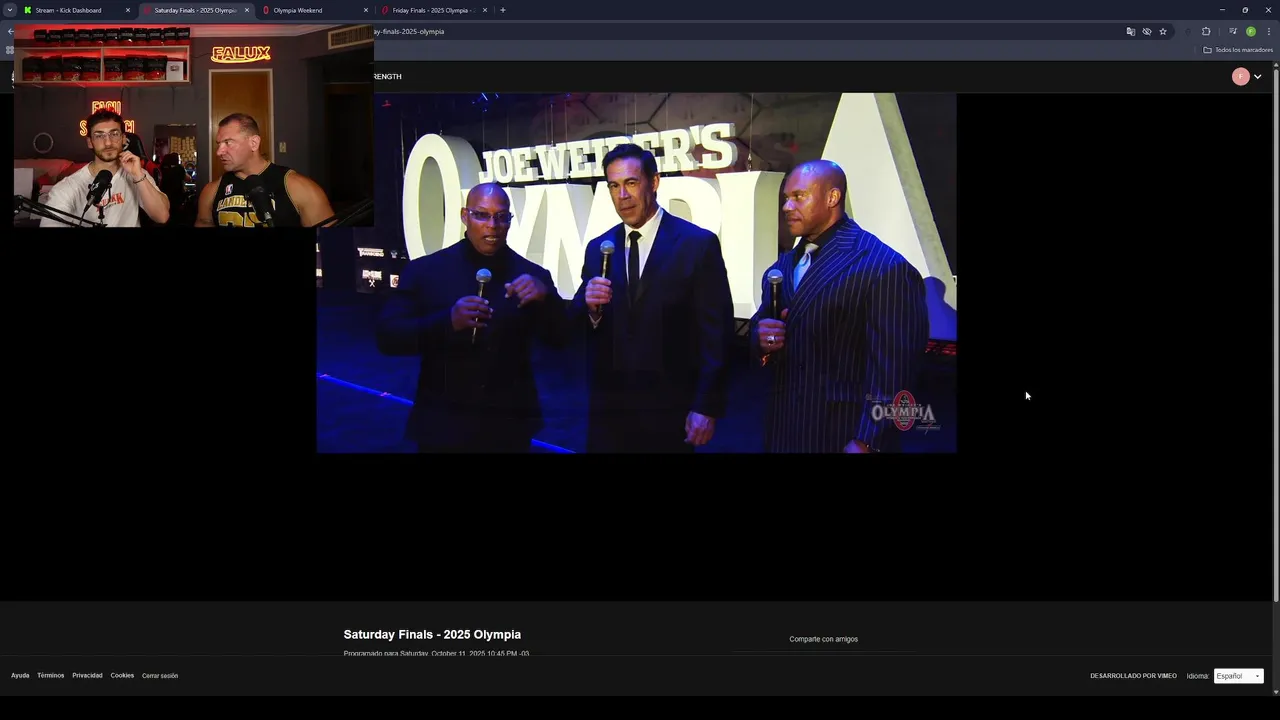Open the Ayuda footer link
This screenshot has width=1280, height=720.
coord(20,675)
